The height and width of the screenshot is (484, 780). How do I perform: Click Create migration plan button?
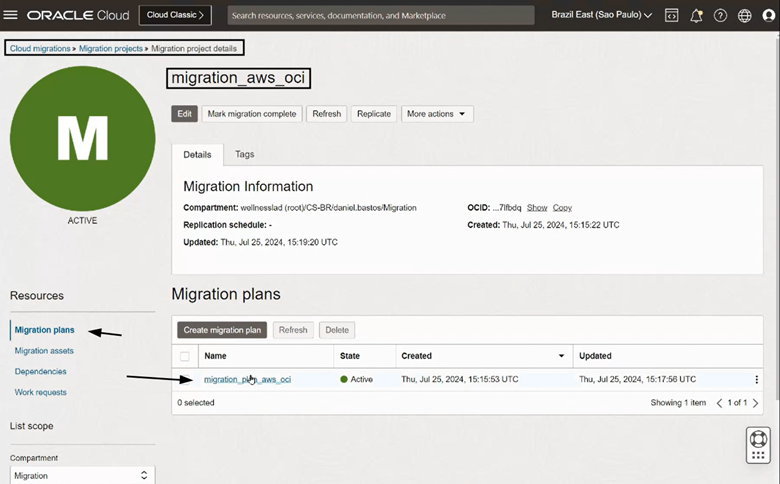[x=222, y=330]
